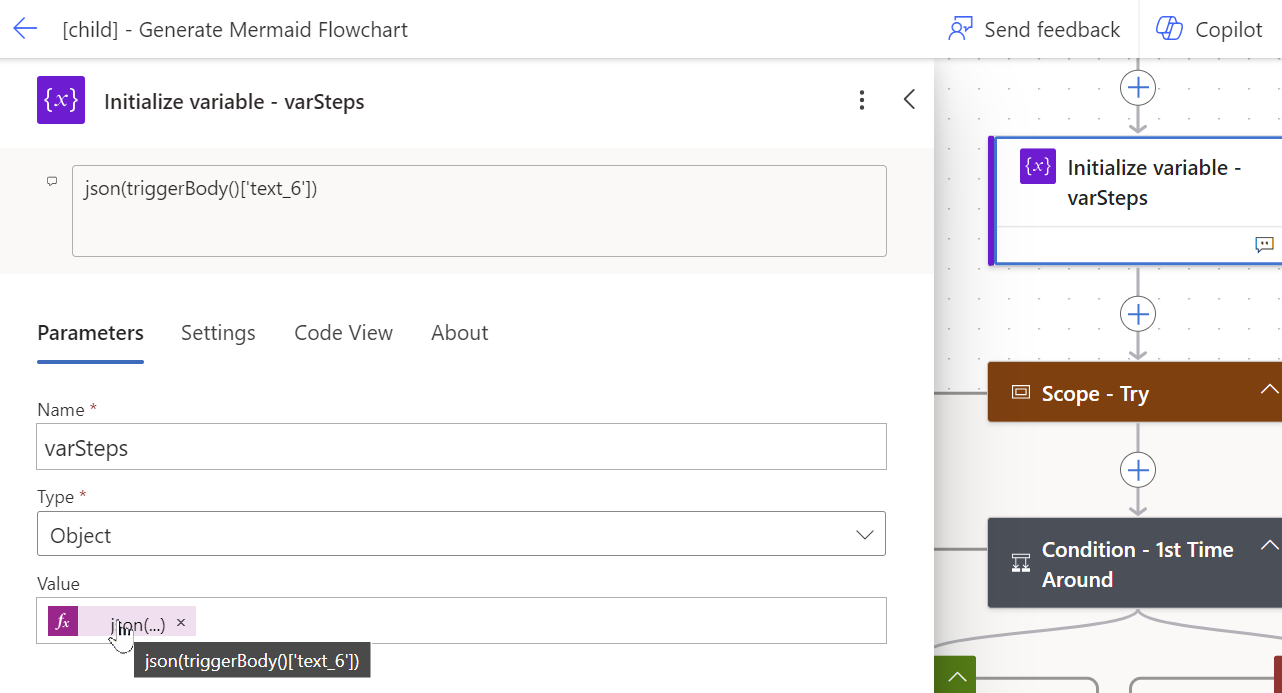Remove the json expression token
Viewport: 1282px width, 693px height.
[x=181, y=622]
